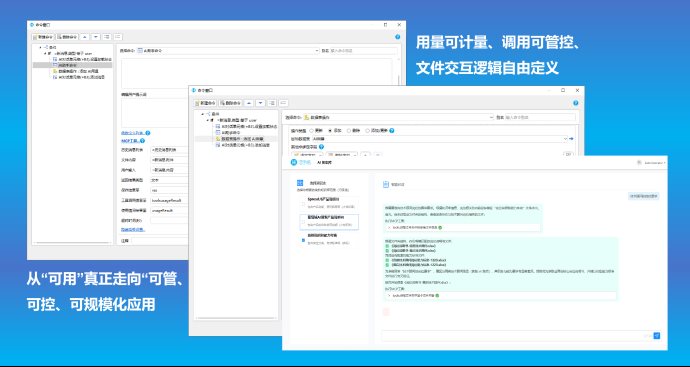This screenshot has width=690, height=367.
Task: Collapse root condition node in rearmost window tree
Action: pos(40,47)
